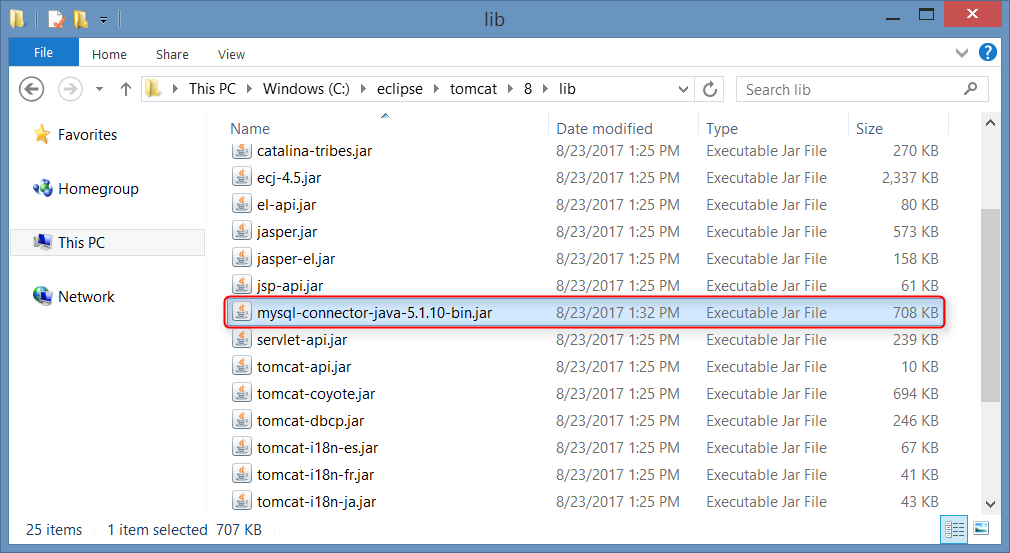1010x553 pixels.
Task: Go up one folder level
Action: (x=126, y=89)
